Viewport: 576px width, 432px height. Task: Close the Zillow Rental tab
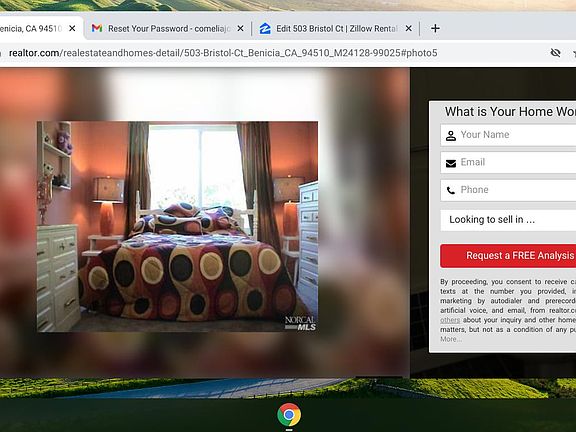click(x=408, y=28)
